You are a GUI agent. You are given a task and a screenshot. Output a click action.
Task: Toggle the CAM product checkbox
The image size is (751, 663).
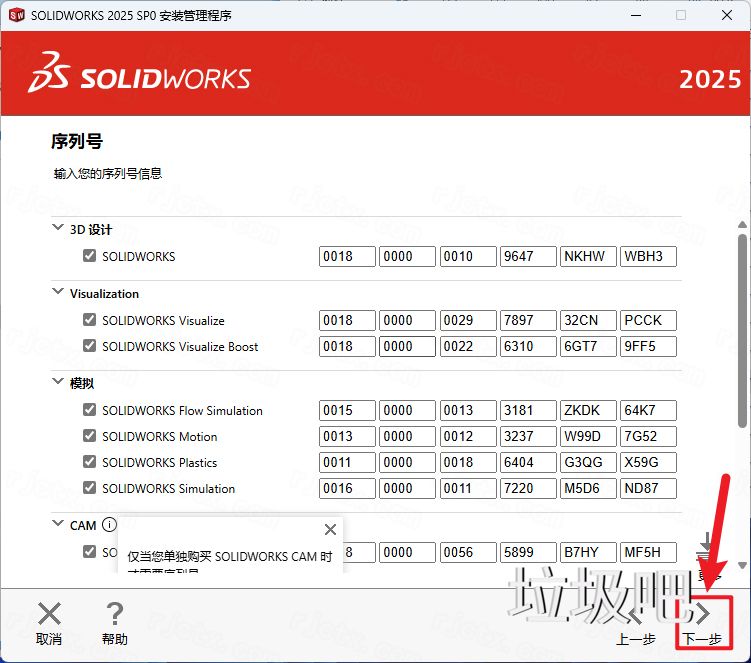(89, 551)
